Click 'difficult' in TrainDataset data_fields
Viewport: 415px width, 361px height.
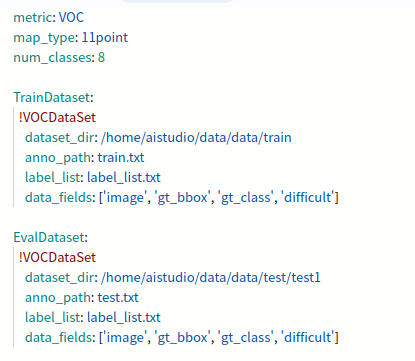click(x=308, y=197)
